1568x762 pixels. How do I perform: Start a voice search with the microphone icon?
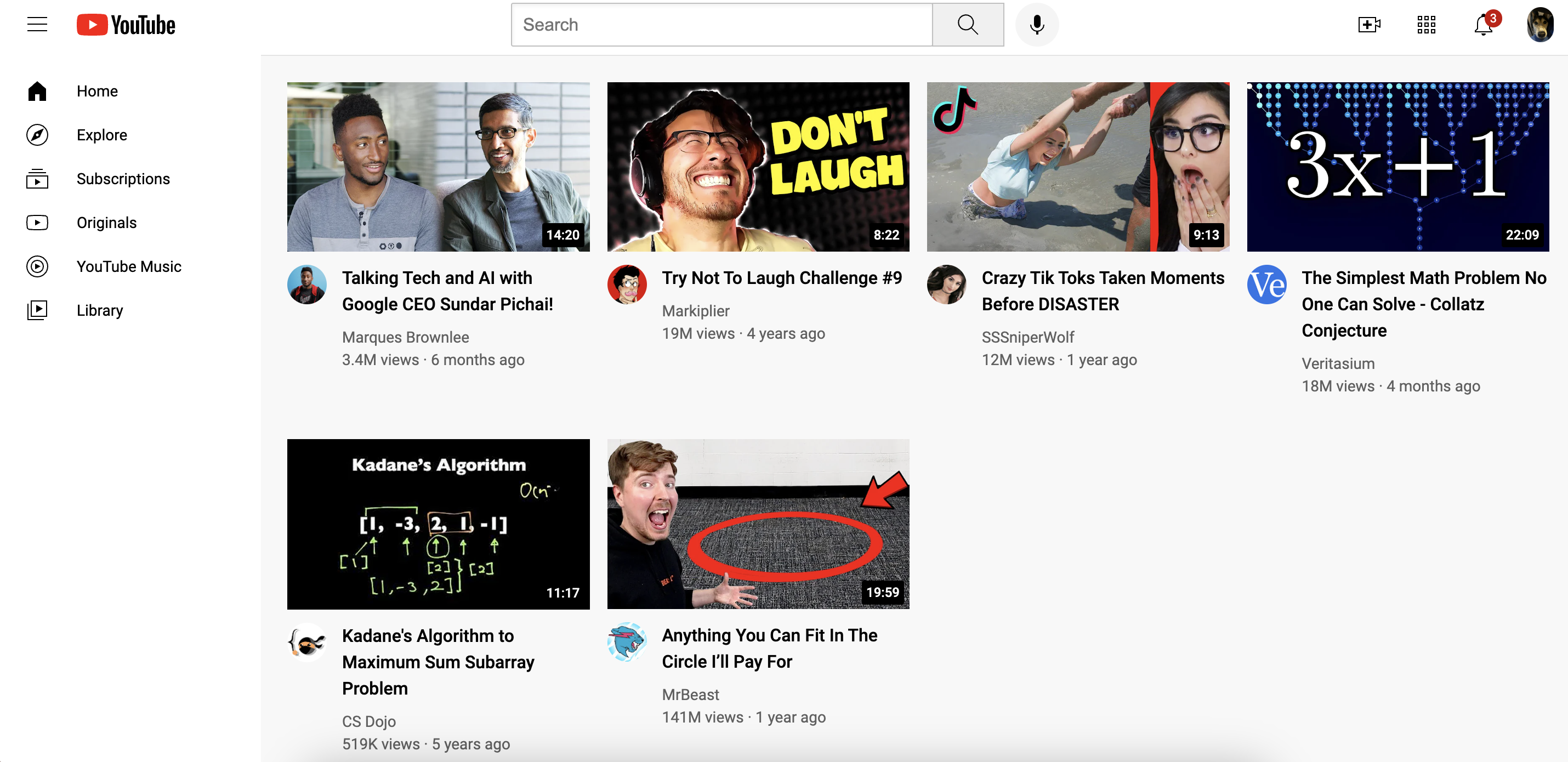pyautogui.click(x=1036, y=24)
